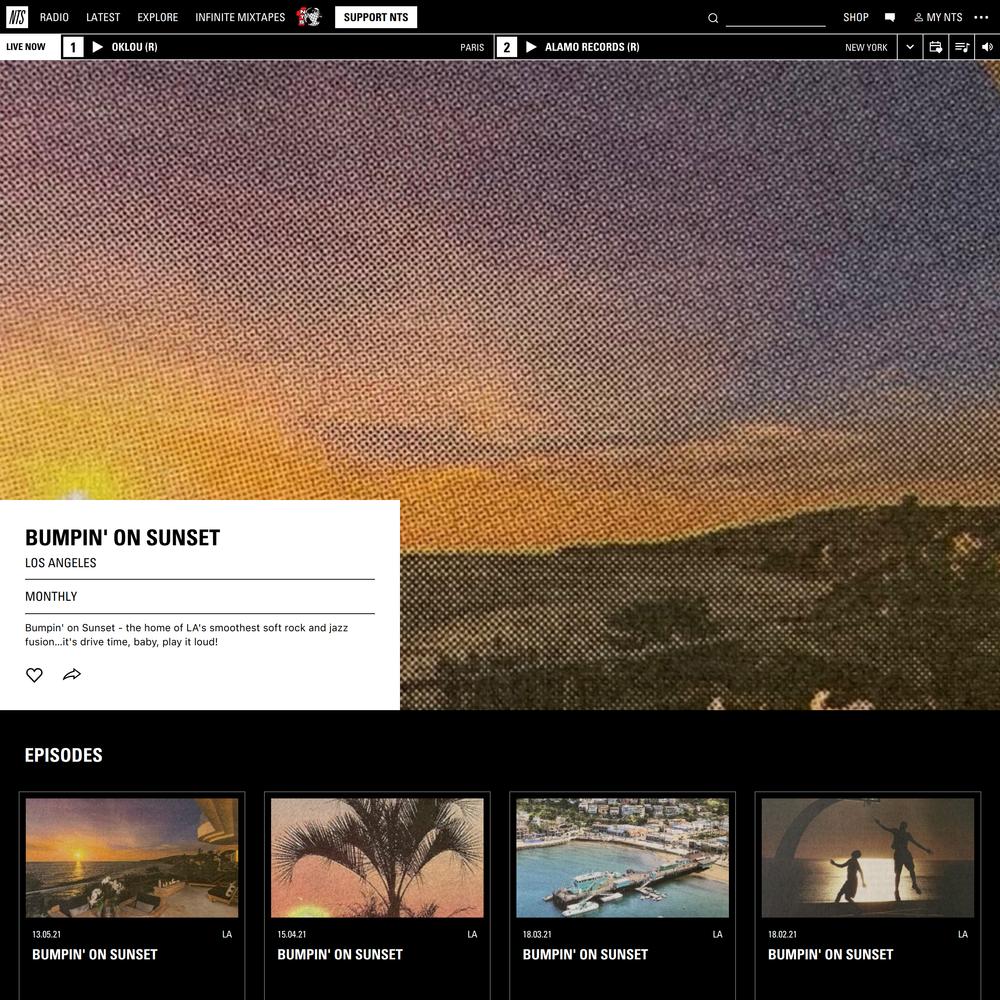The image size is (1000, 1000).
Task: Open the 13.05.21 episode thumbnail
Action: click(132, 858)
